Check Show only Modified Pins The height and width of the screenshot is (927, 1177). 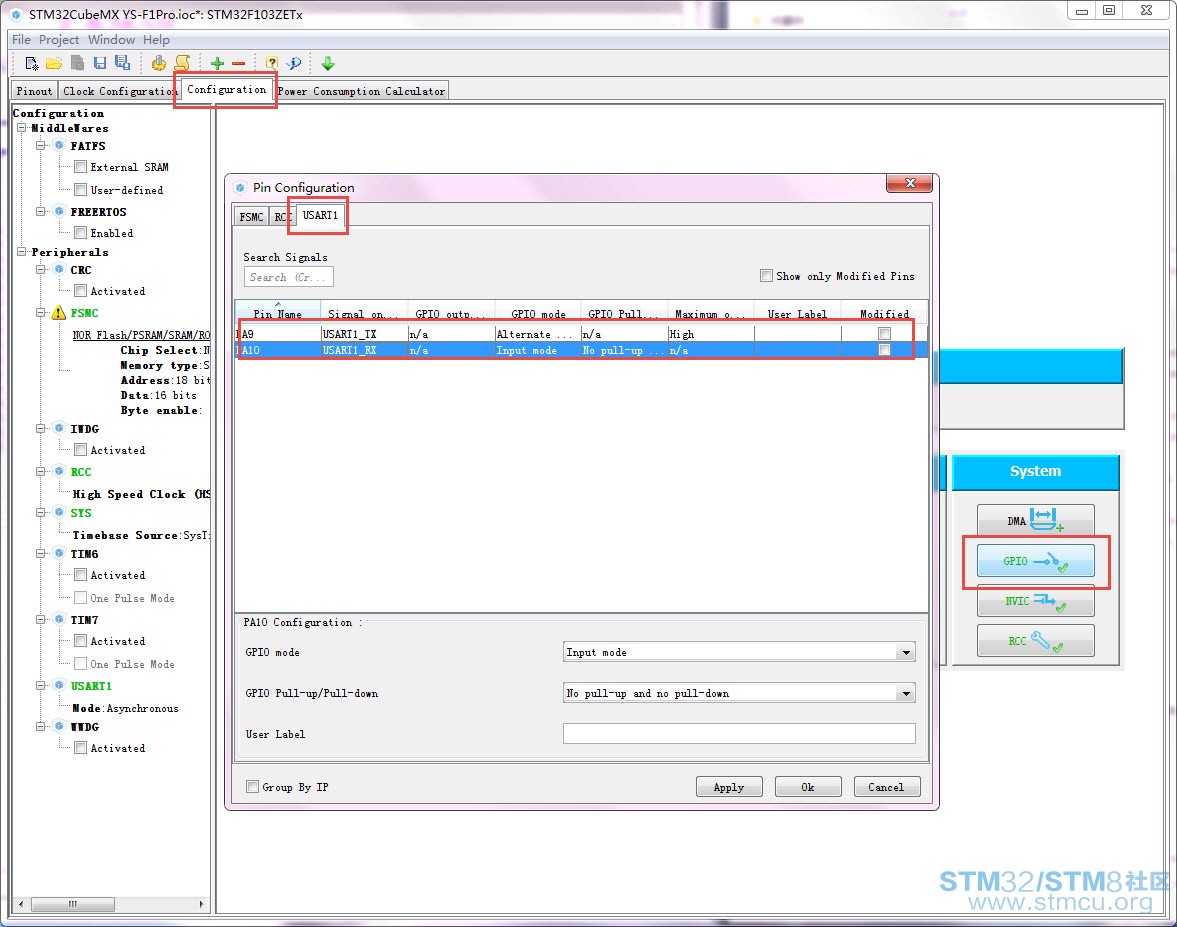point(766,275)
